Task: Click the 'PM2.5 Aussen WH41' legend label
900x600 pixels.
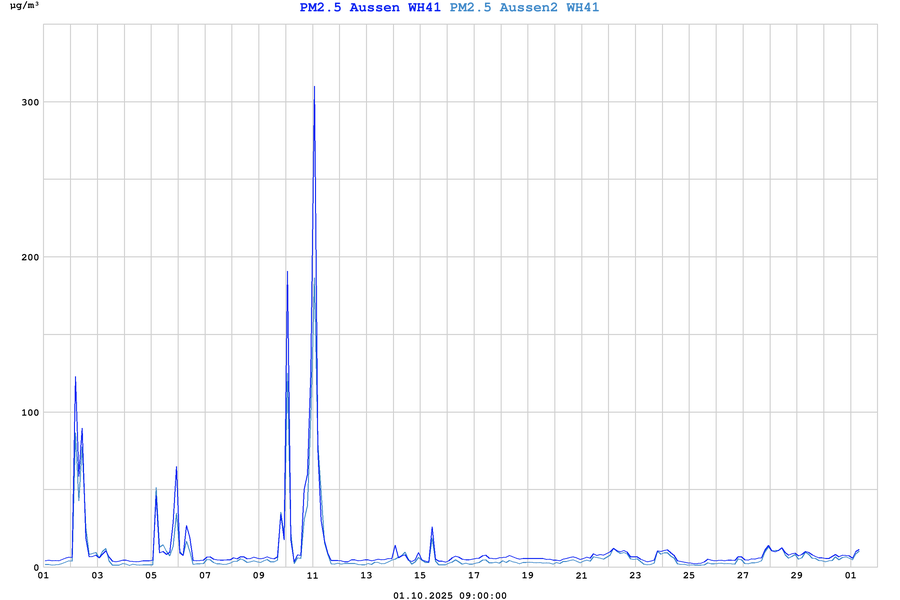Action: coord(370,8)
